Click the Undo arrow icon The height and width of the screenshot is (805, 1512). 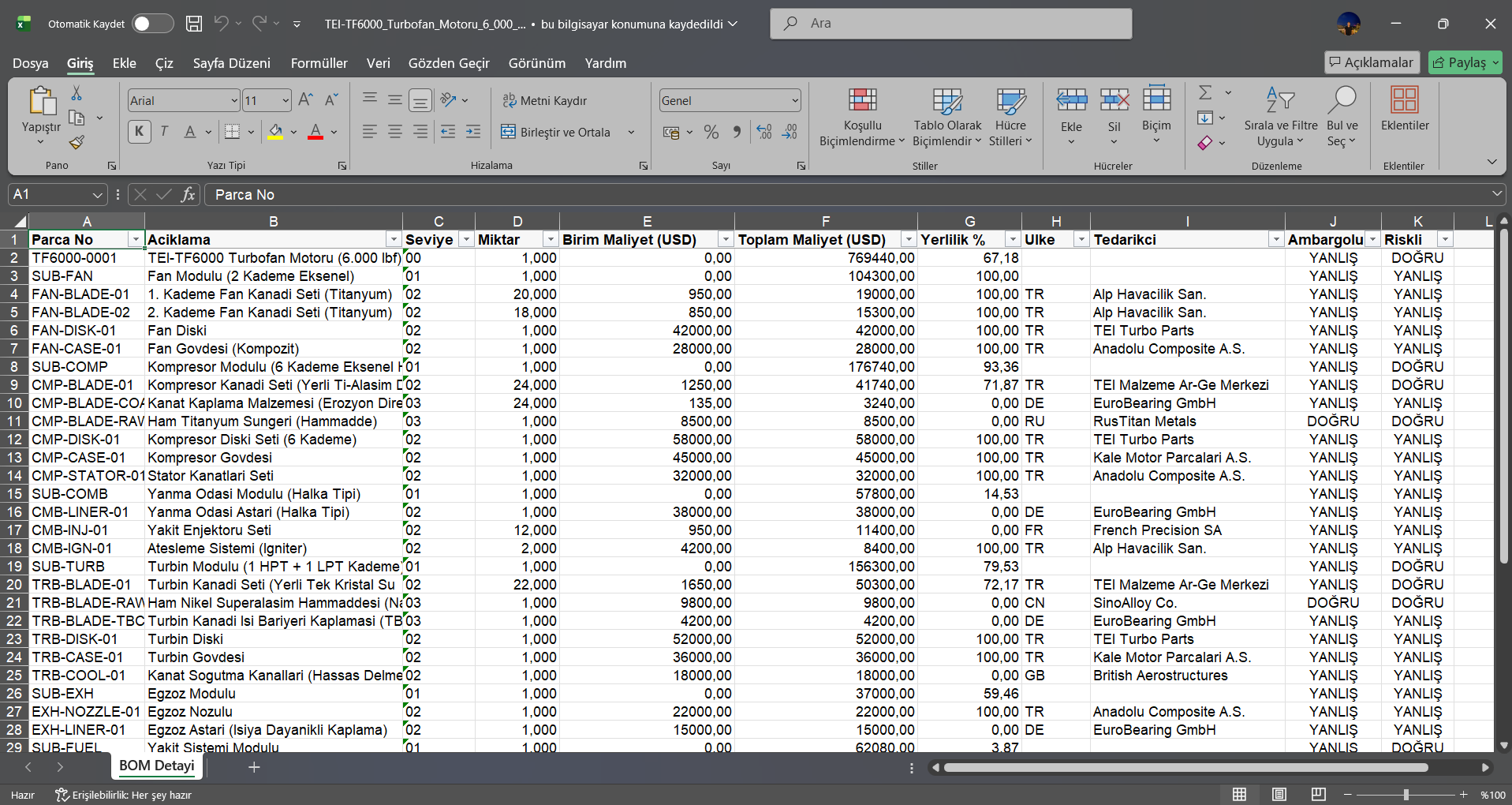pos(221,24)
